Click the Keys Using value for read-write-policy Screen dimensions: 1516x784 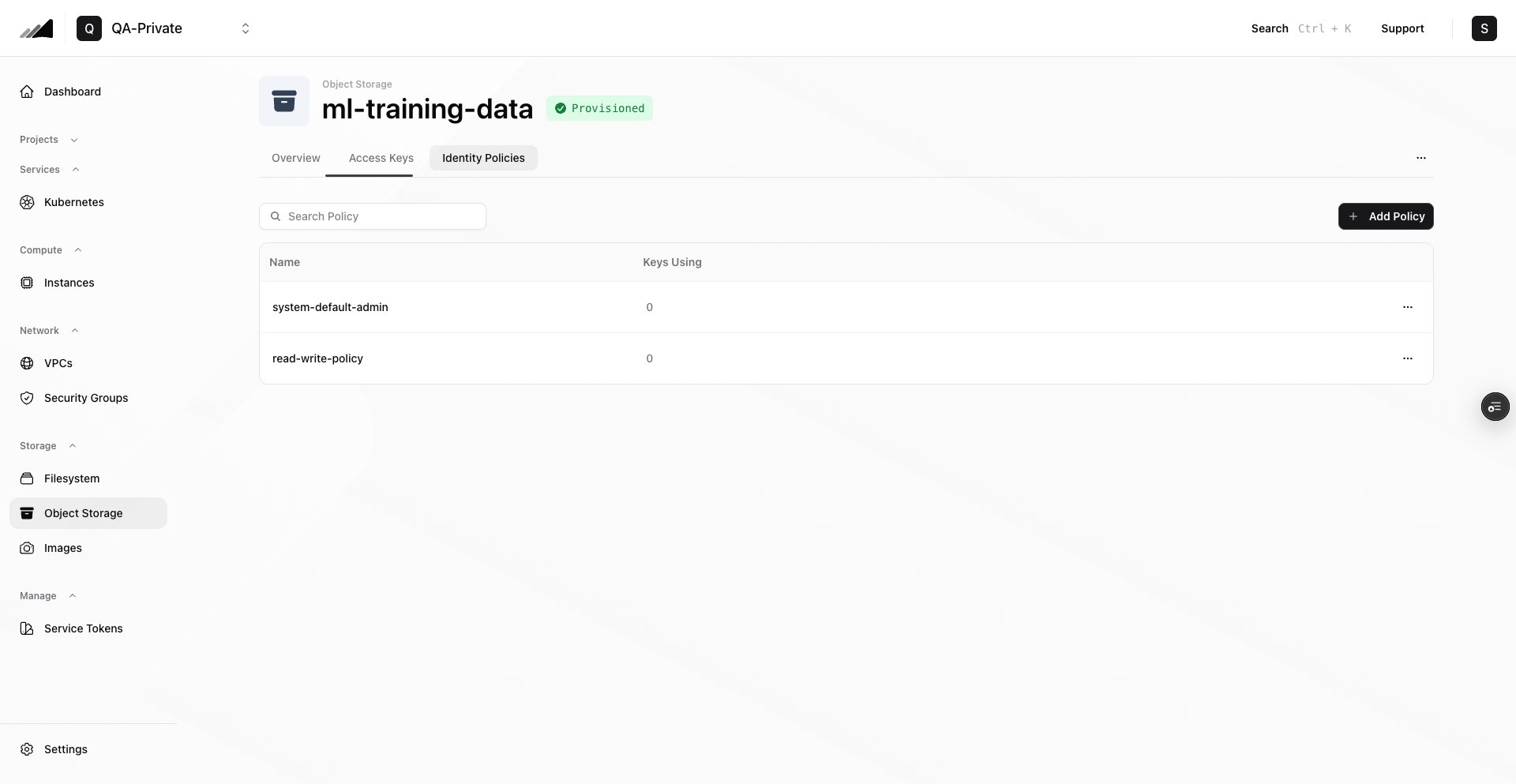click(x=650, y=358)
